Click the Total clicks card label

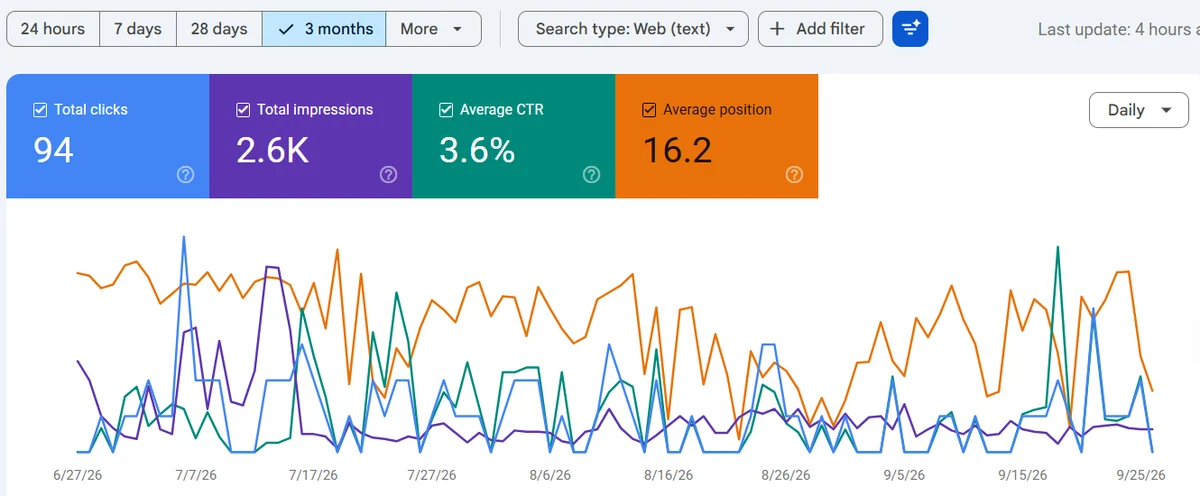coord(91,110)
